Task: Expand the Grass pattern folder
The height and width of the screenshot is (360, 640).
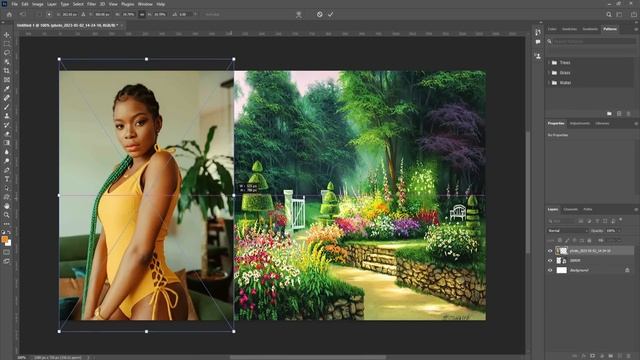Action: tap(549, 73)
